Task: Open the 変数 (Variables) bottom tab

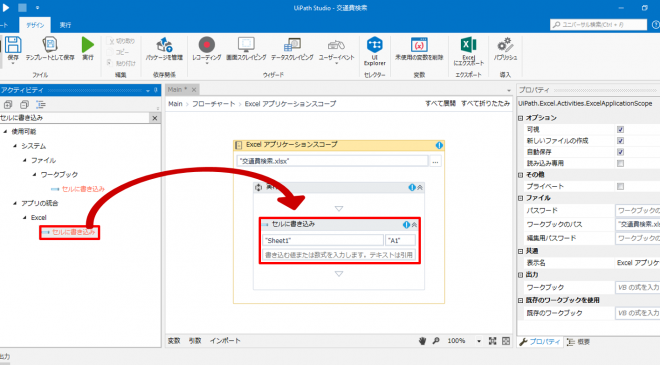Action: pyautogui.click(x=174, y=341)
